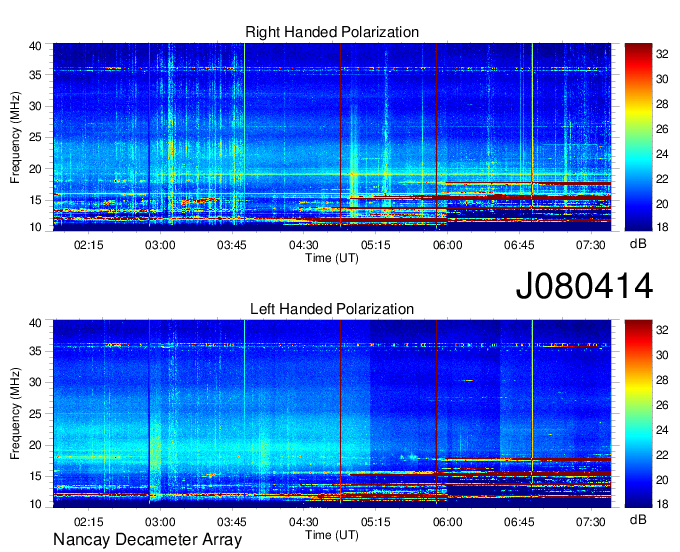The width and height of the screenshot is (680, 552).
Task: Click the 32 value on the lower color bar scale
Action: pos(662,330)
